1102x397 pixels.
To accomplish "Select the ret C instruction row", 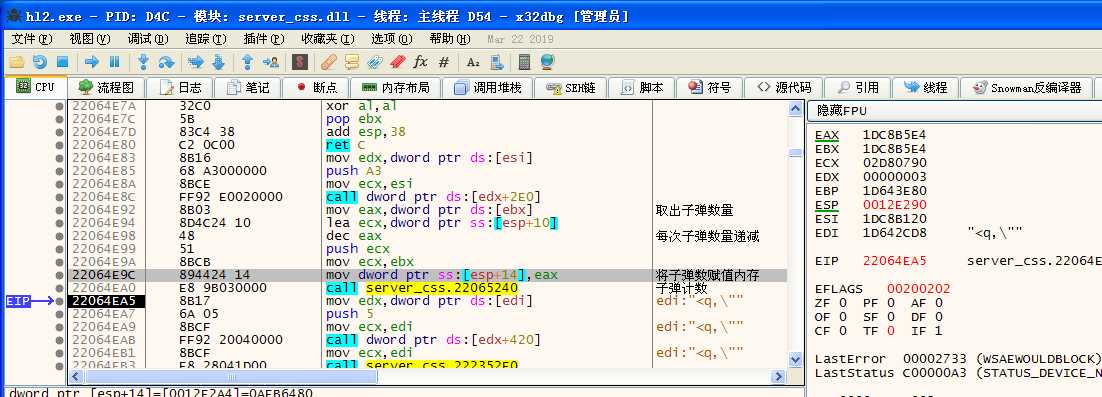I will pos(427,145).
